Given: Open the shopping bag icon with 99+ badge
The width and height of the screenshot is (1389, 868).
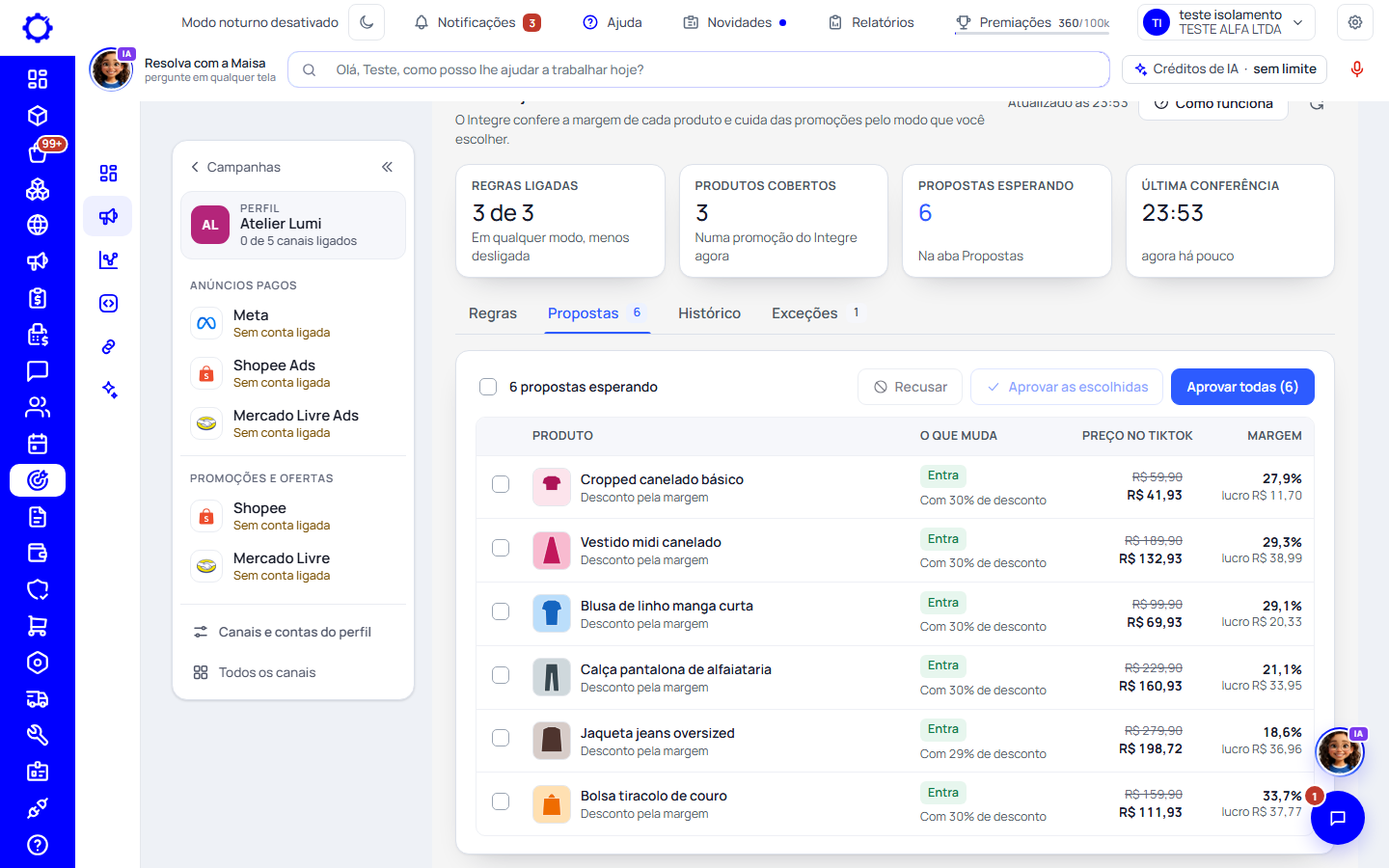Looking at the screenshot, I should pyautogui.click(x=38, y=152).
